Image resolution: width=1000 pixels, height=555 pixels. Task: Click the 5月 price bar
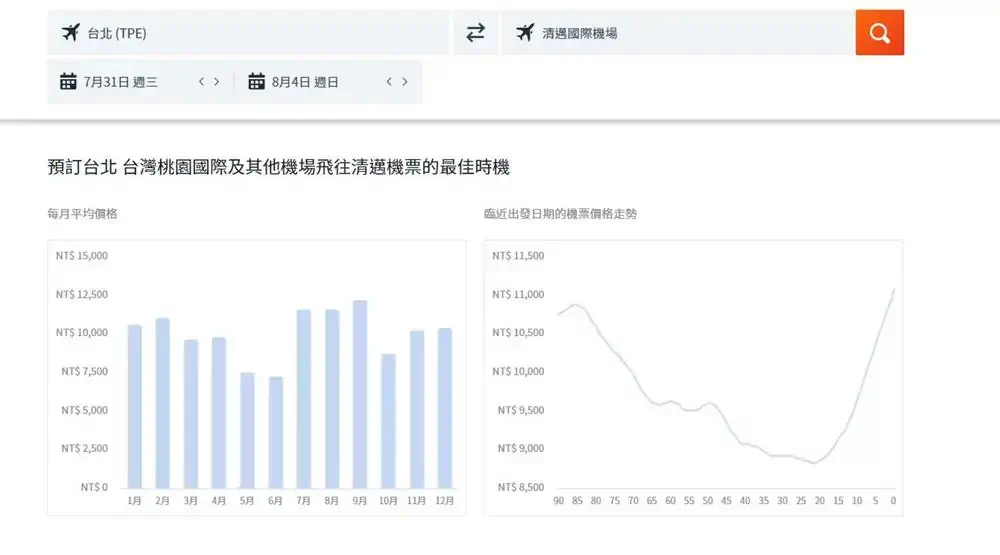point(247,430)
